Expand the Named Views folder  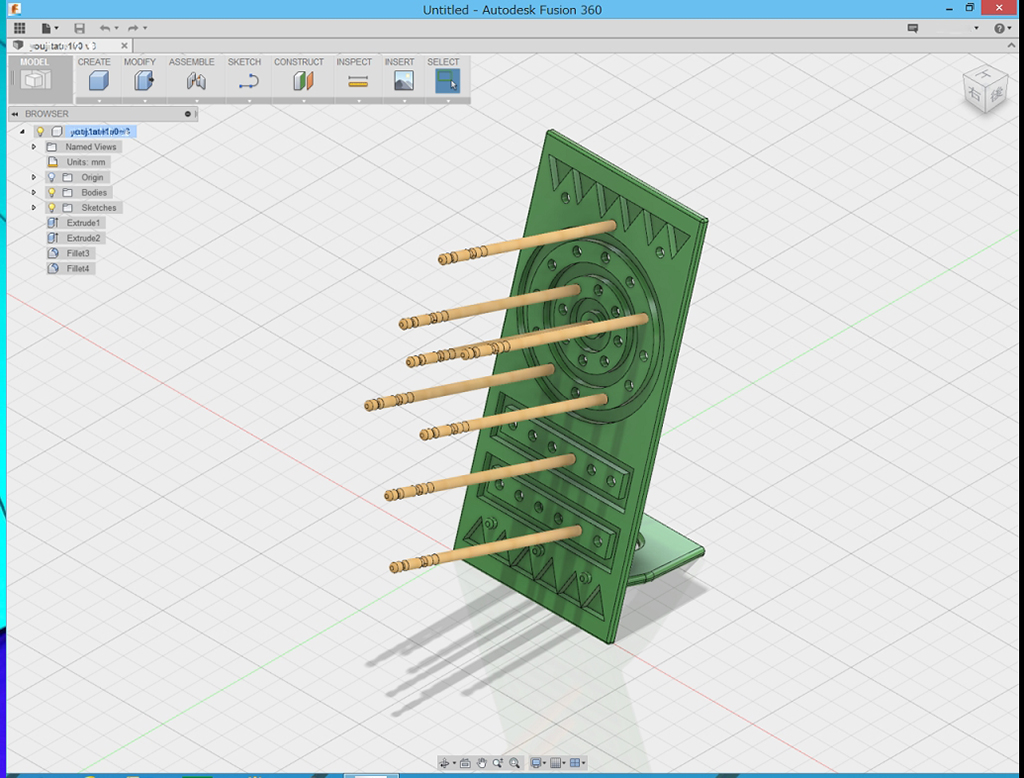[x=34, y=147]
